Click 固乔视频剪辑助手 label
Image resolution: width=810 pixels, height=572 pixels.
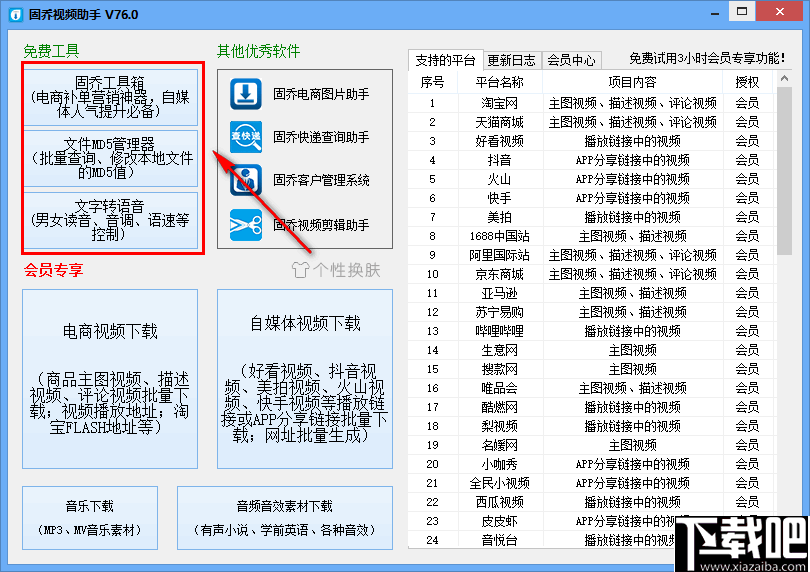pos(321,225)
